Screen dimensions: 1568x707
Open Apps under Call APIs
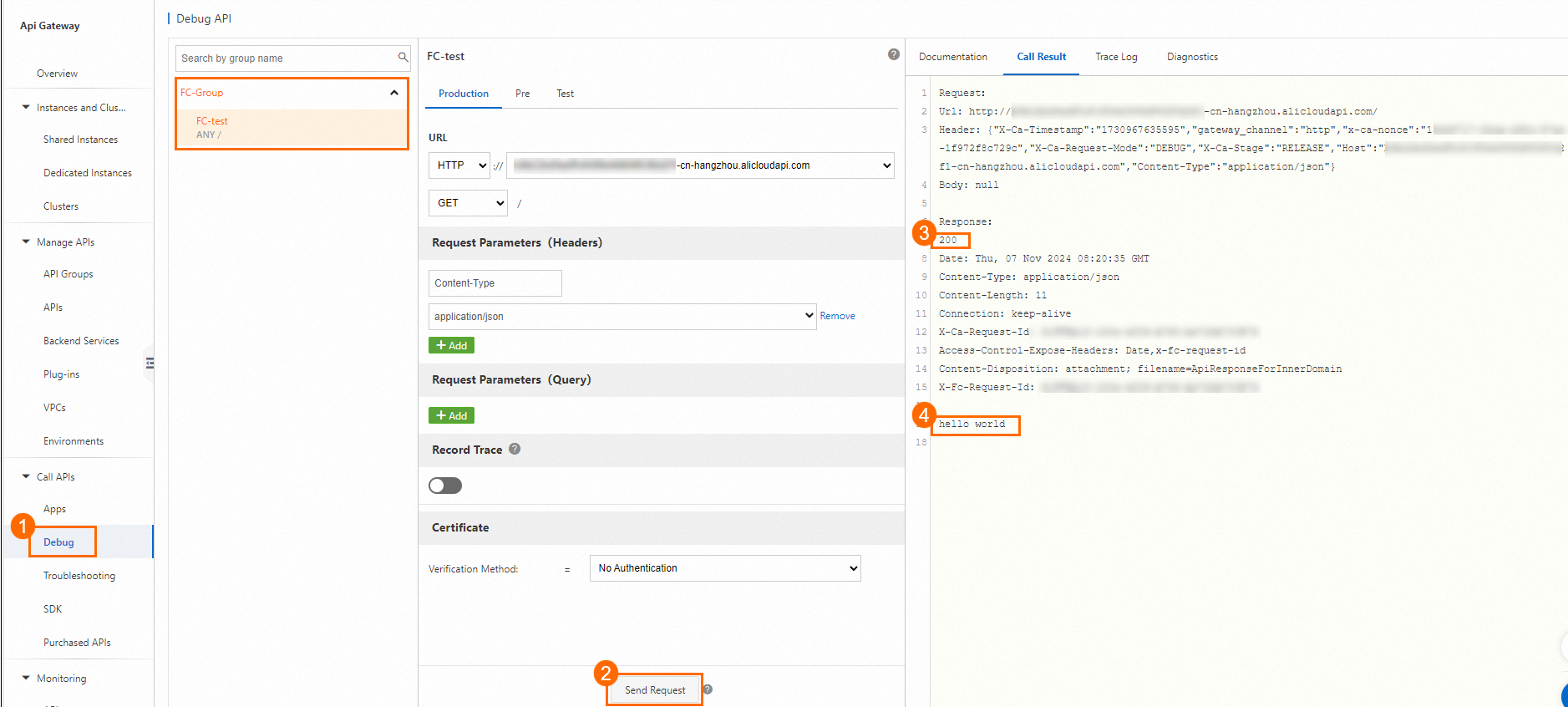coord(54,509)
